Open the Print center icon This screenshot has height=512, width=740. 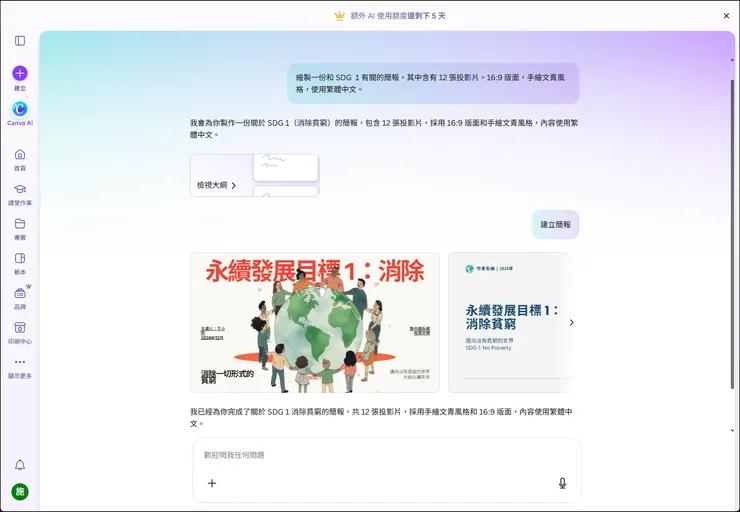click(20, 327)
